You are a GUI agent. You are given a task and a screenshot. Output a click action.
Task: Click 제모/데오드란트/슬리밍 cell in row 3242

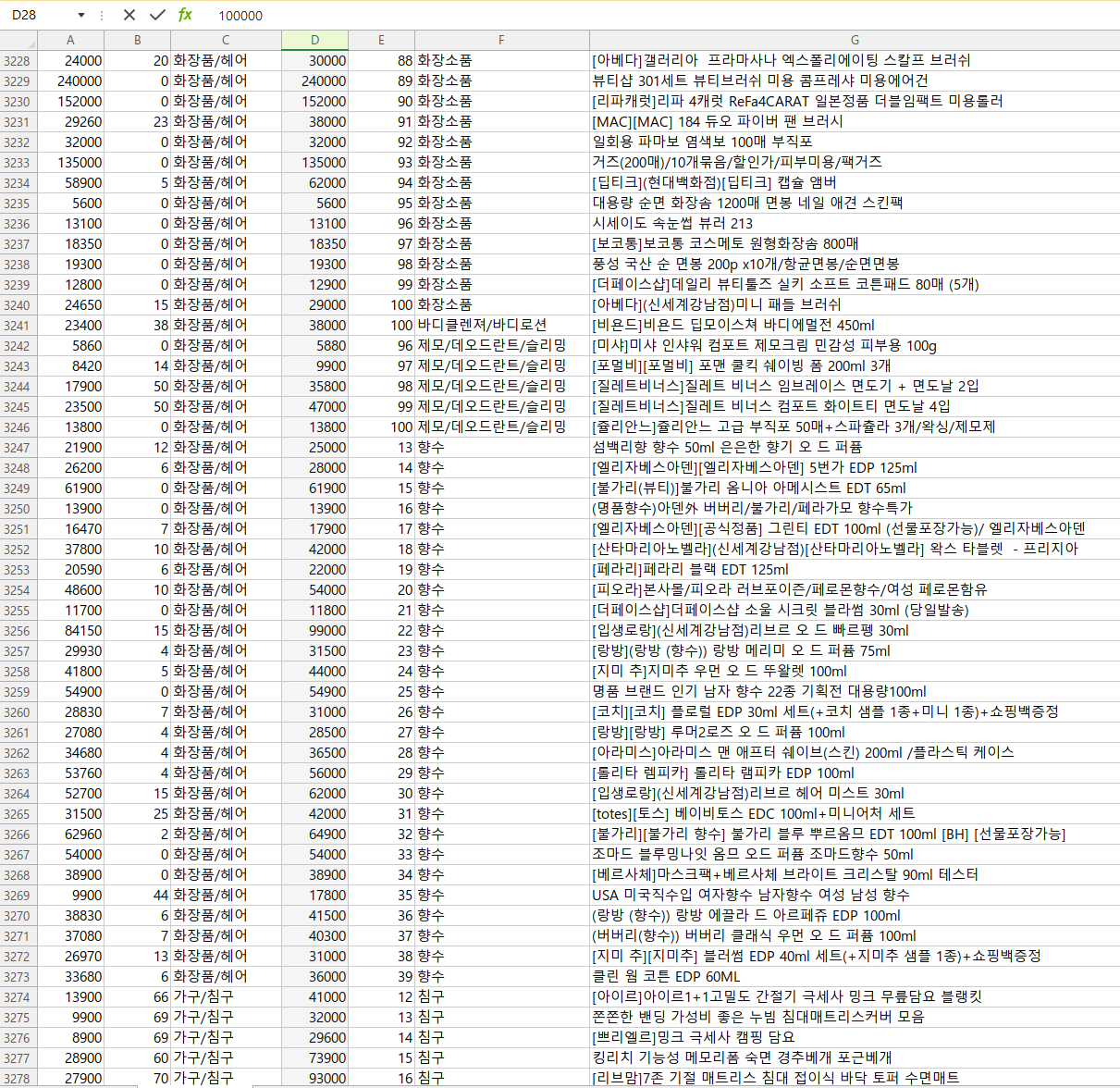(x=501, y=345)
